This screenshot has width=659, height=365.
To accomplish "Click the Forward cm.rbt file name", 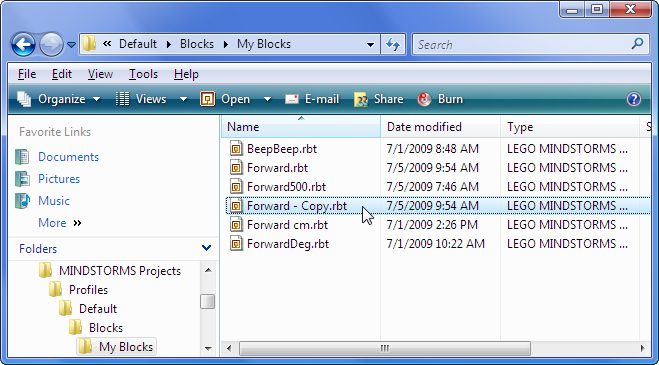I will tap(287, 225).
